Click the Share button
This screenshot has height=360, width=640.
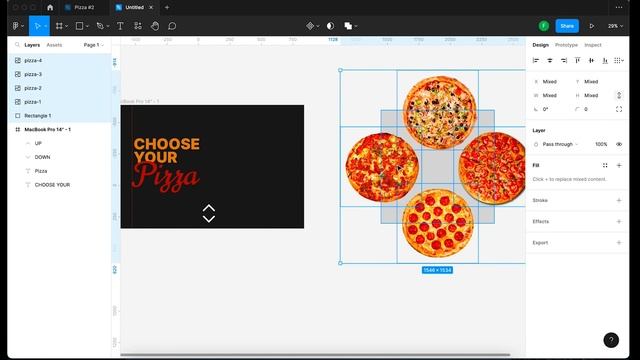pyautogui.click(x=567, y=26)
